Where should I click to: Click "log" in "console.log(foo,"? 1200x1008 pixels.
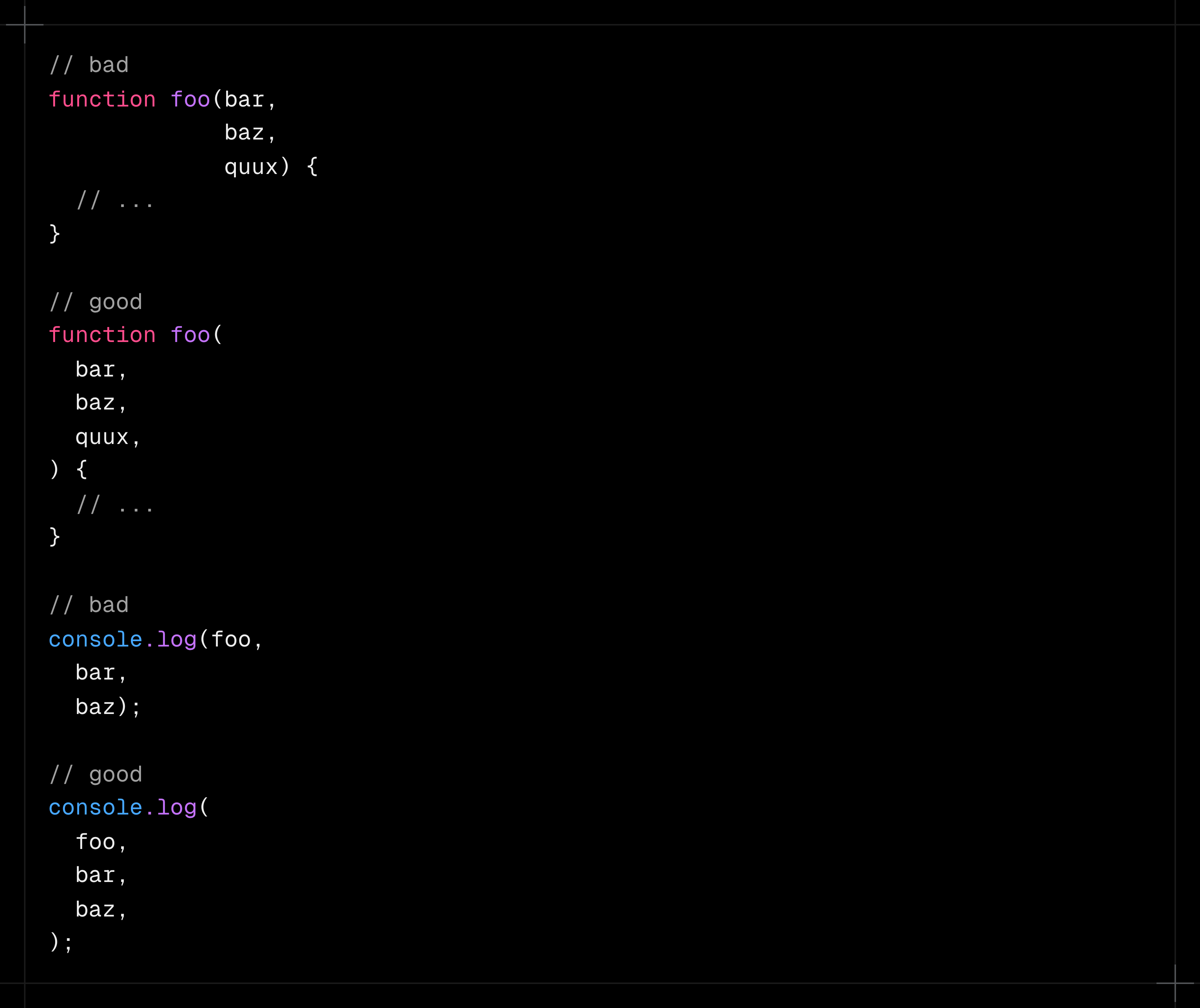[177, 639]
